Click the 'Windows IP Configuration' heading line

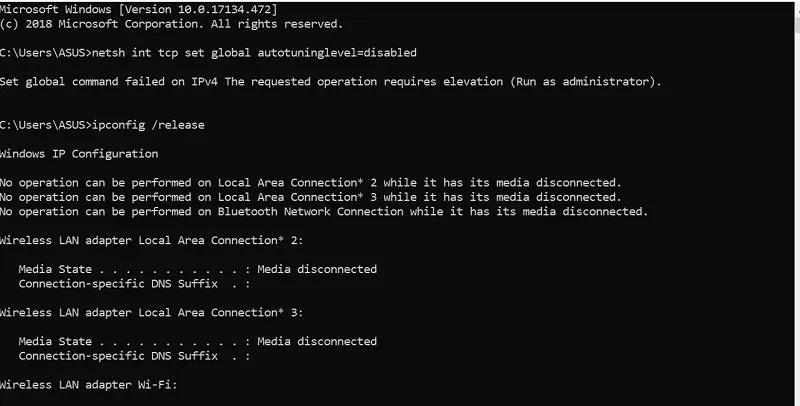pos(79,154)
